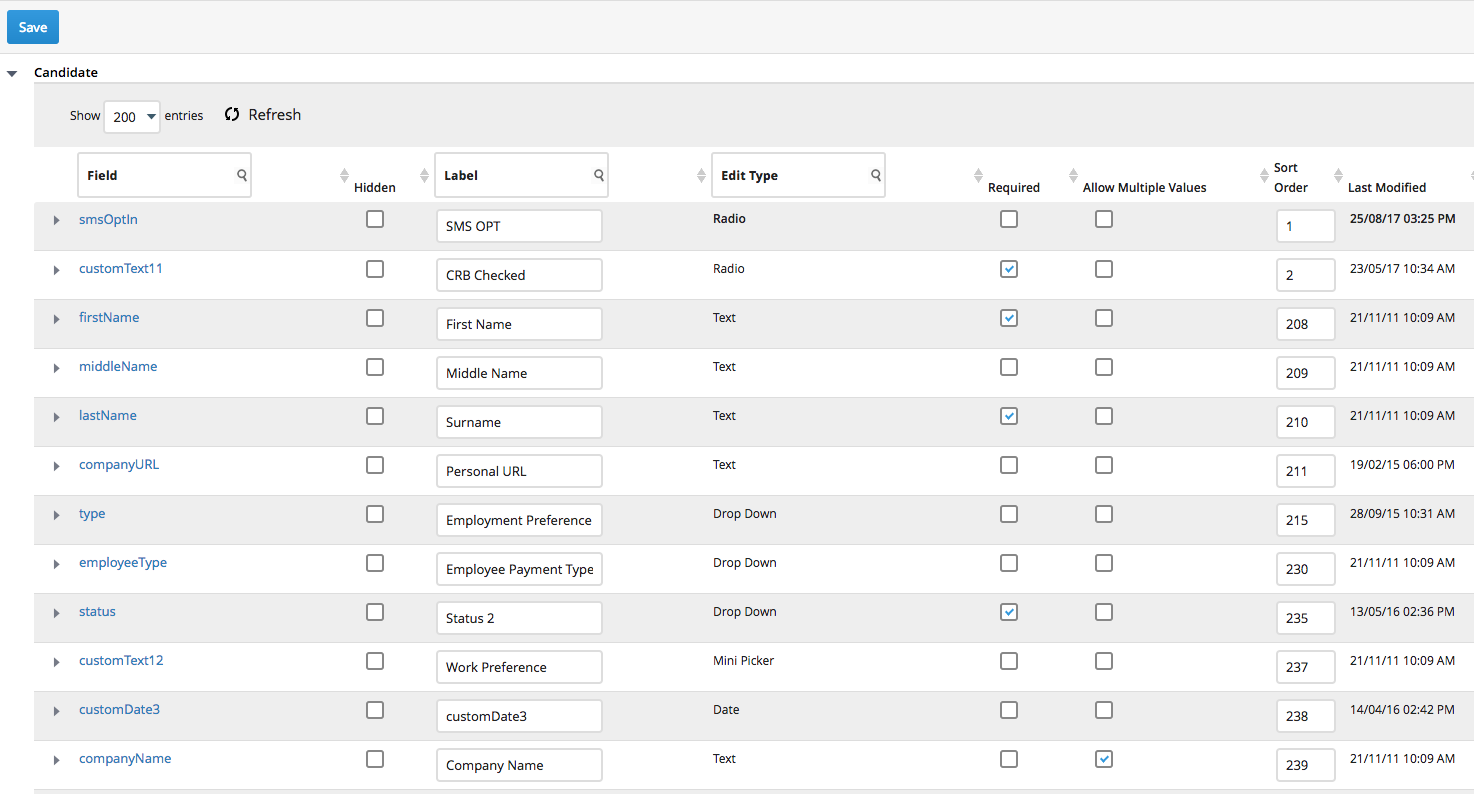1474x794 pixels.
Task: Click the Save button
Action: coord(33,27)
